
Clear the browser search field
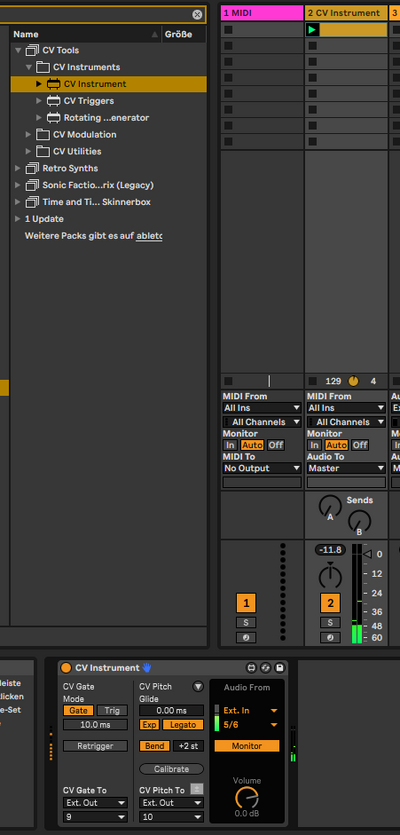[197, 14]
